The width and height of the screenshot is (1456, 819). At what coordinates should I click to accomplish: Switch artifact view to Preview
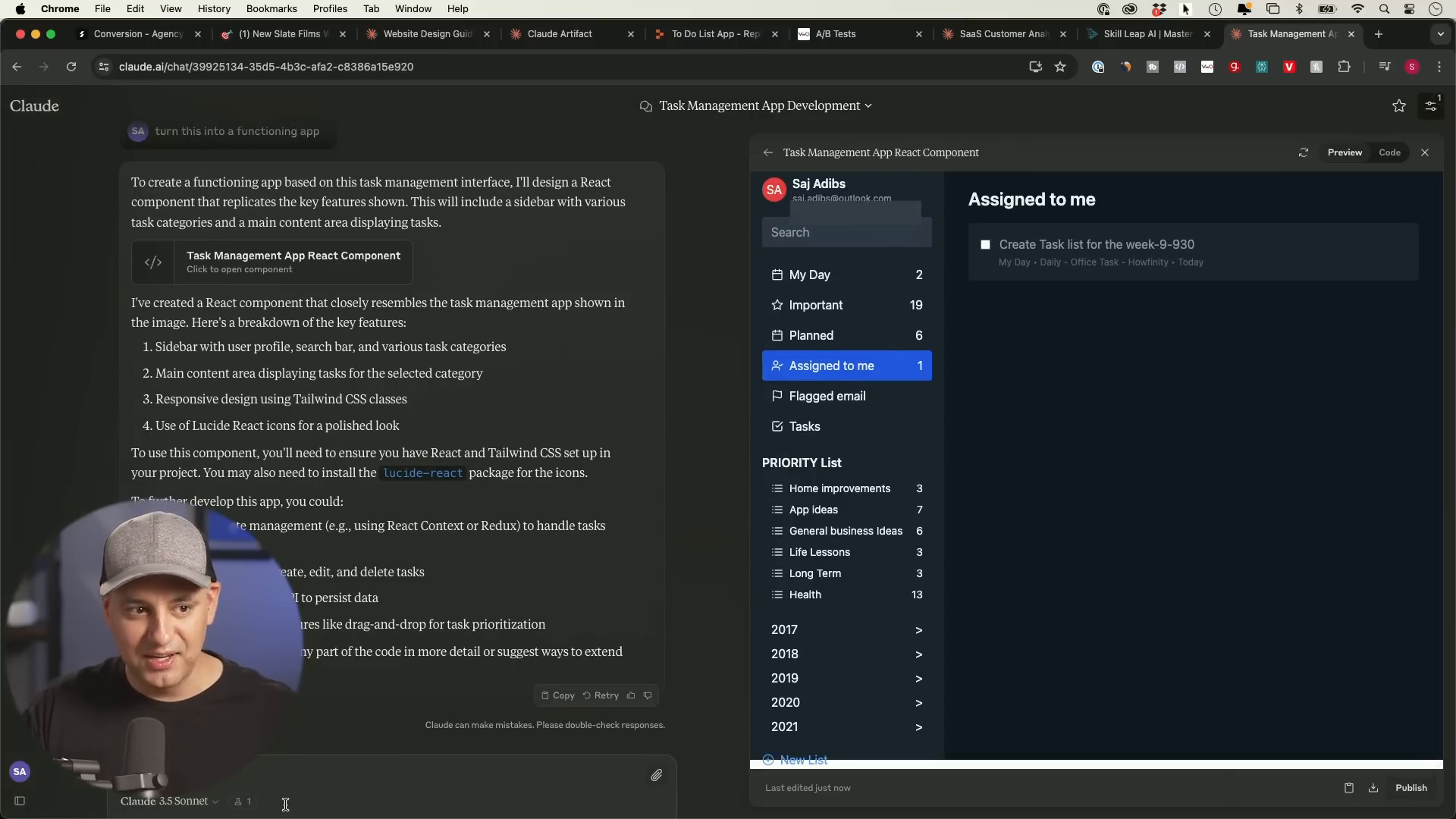point(1345,152)
